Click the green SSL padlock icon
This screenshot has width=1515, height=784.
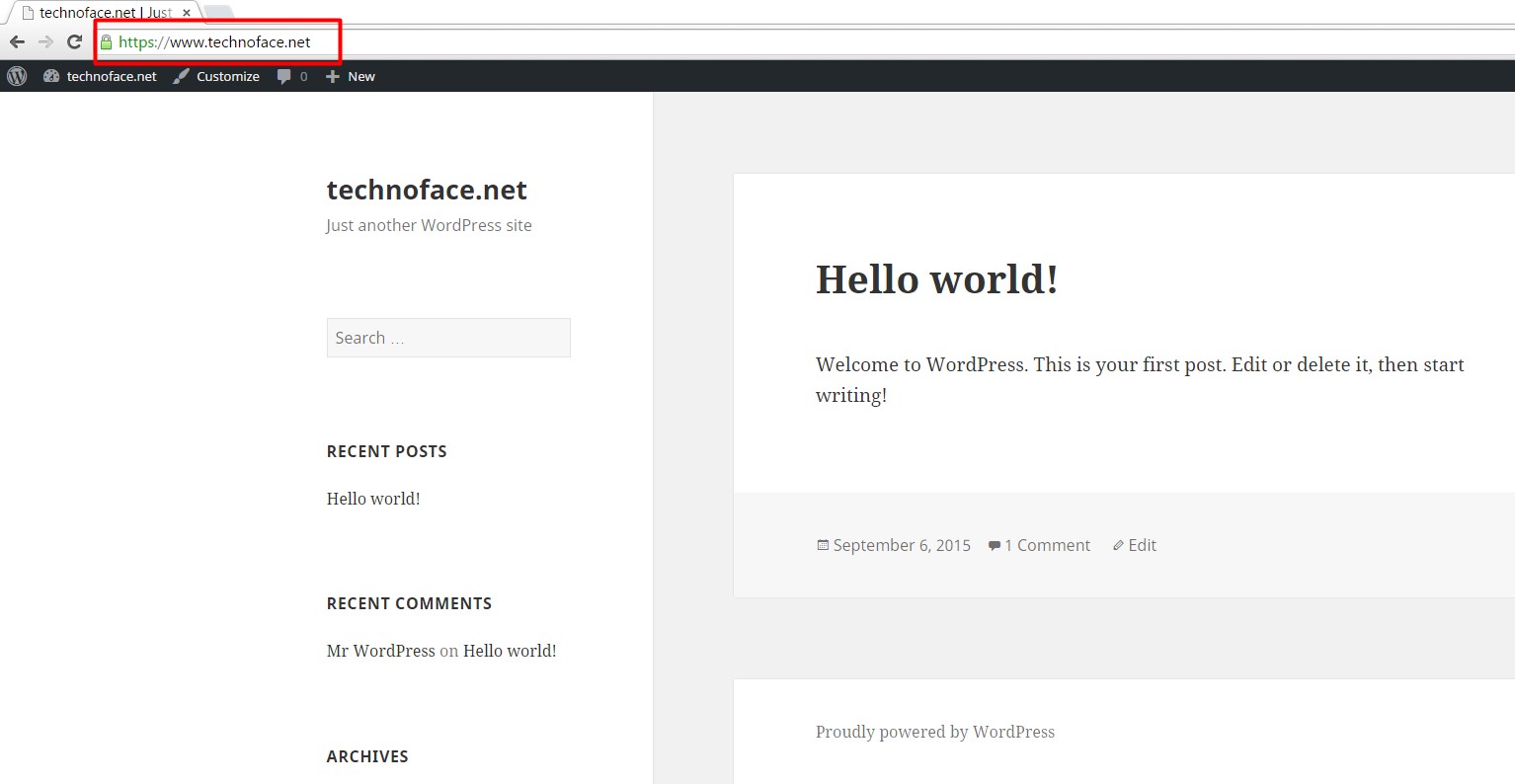106,41
